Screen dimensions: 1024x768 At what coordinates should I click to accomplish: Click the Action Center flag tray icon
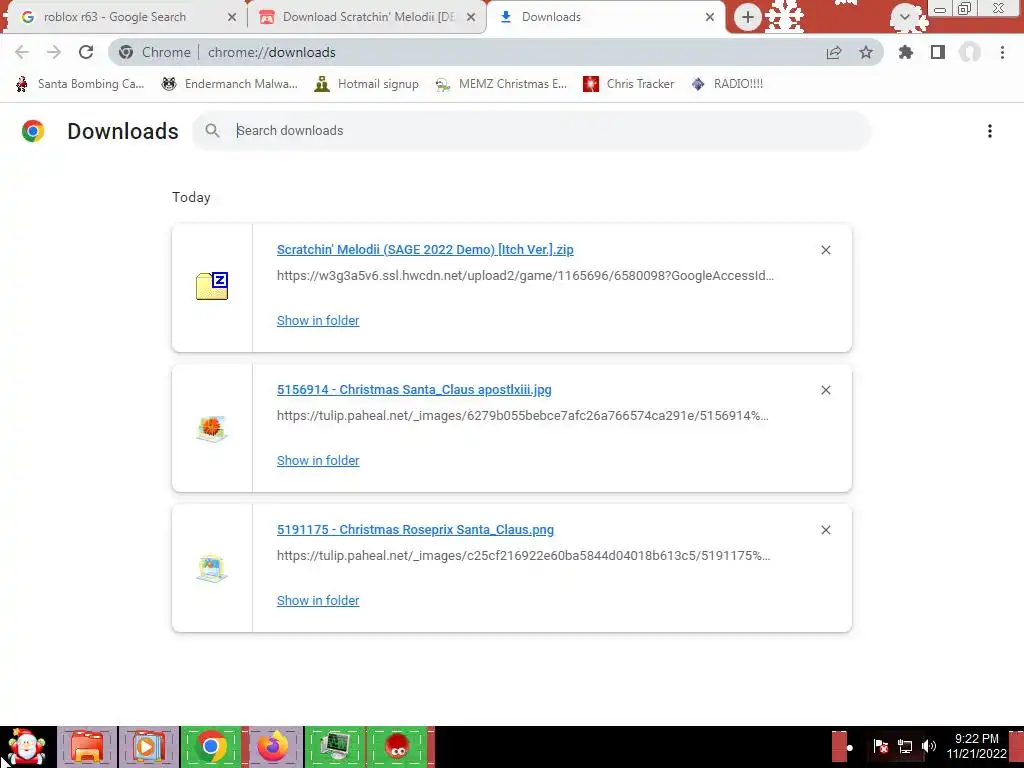coord(880,746)
